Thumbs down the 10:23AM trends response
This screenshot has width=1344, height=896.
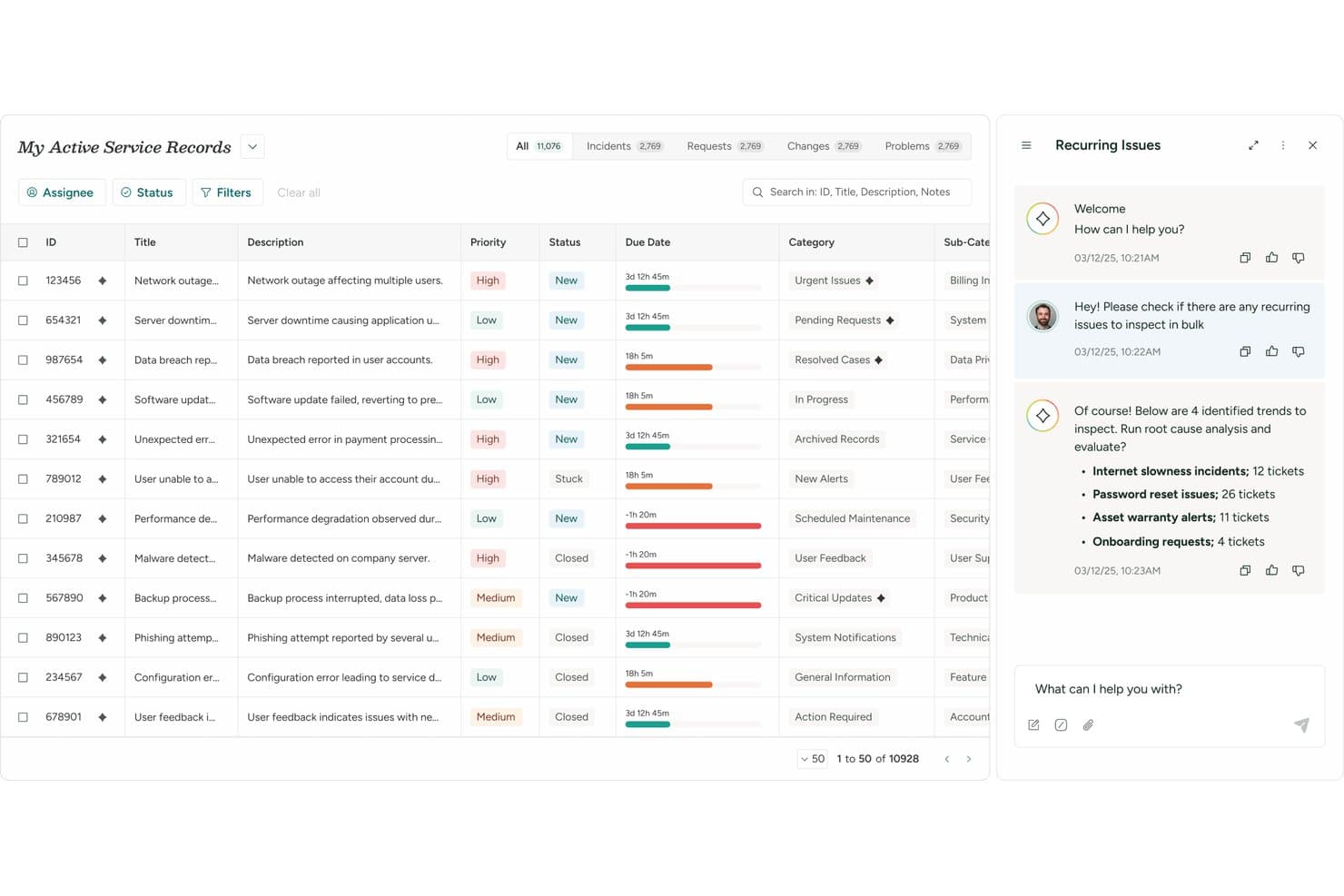click(1299, 570)
